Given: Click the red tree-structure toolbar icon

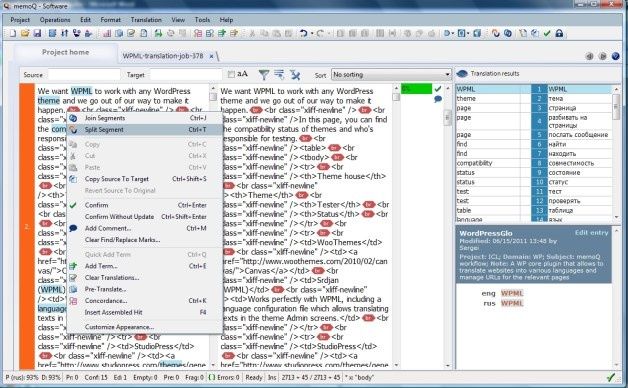Looking at the screenshot, I should [x=197, y=33].
